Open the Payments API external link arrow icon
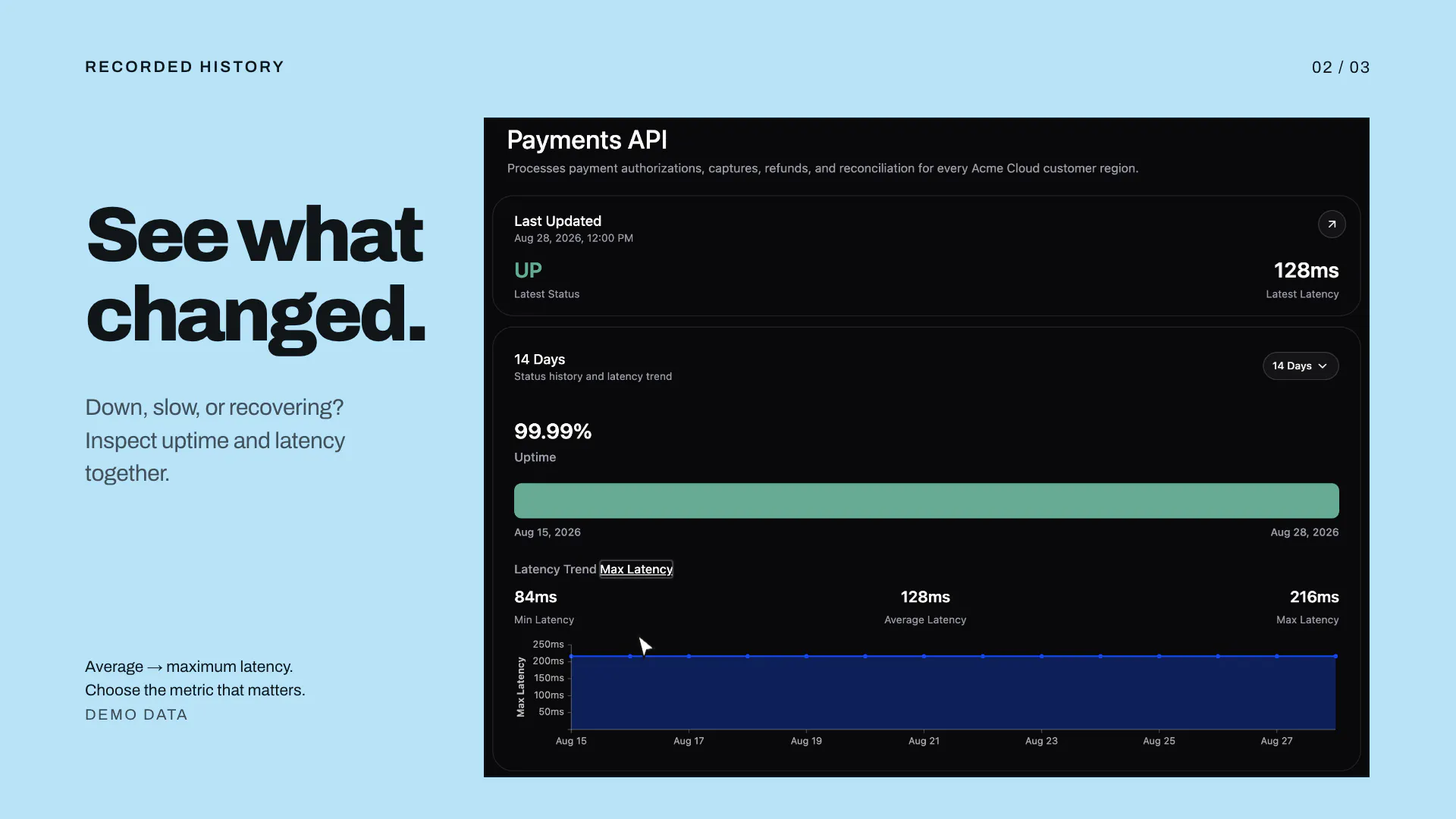 tap(1332, 224)
